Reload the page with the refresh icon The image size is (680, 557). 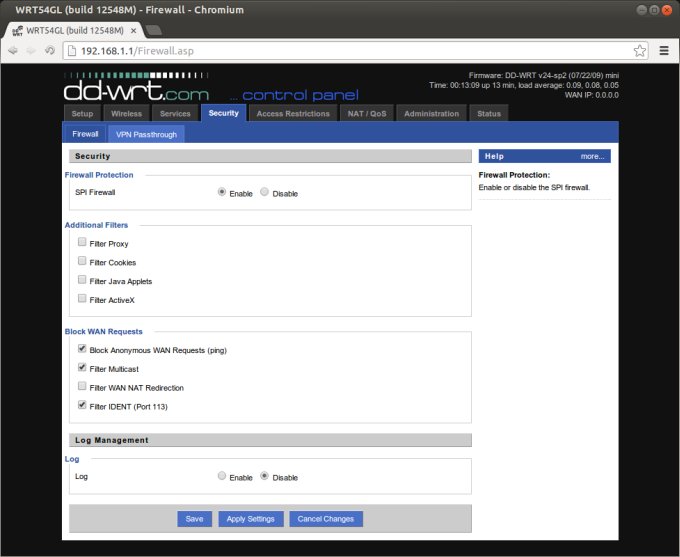(49, 50)
